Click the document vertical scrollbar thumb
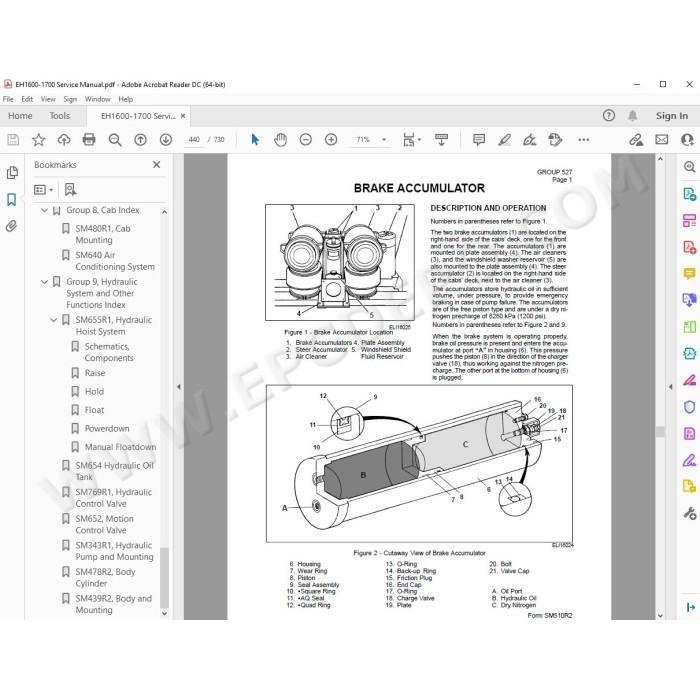This screenshot has height=700, width=700. coord(660,431)
